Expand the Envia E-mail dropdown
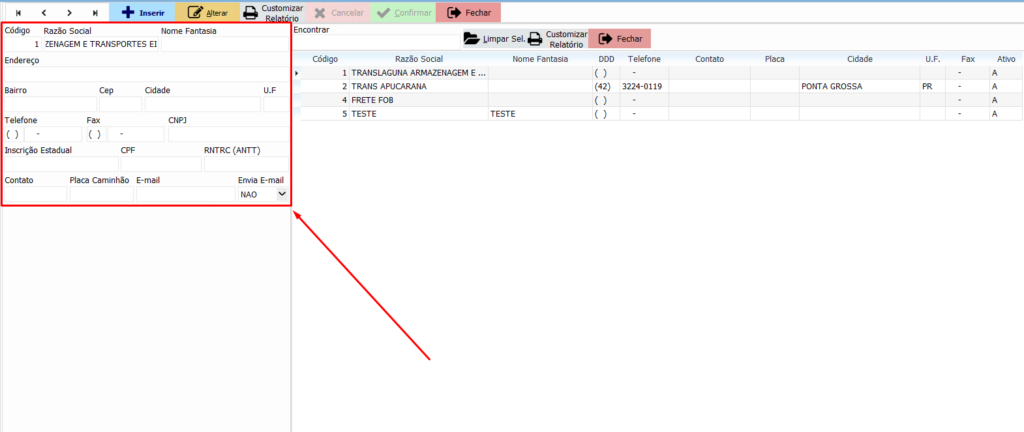1024x432 pixels. point(281,194)
